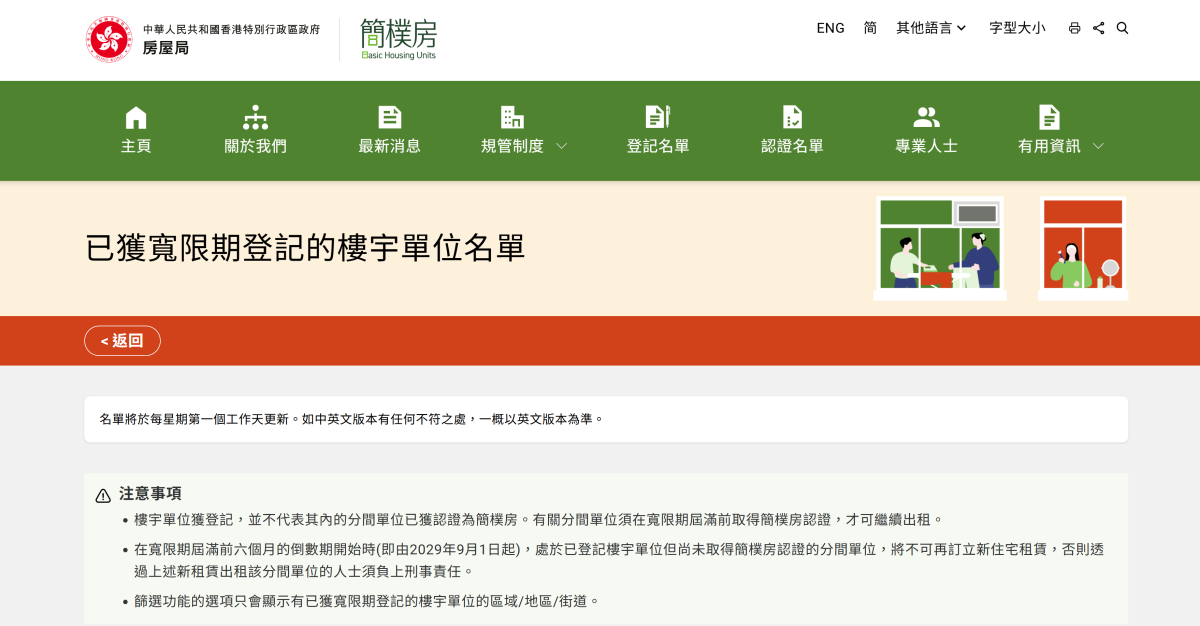Click the 最新消息 document icon
Screen dimensions: 1200x626
pos(389,118)
